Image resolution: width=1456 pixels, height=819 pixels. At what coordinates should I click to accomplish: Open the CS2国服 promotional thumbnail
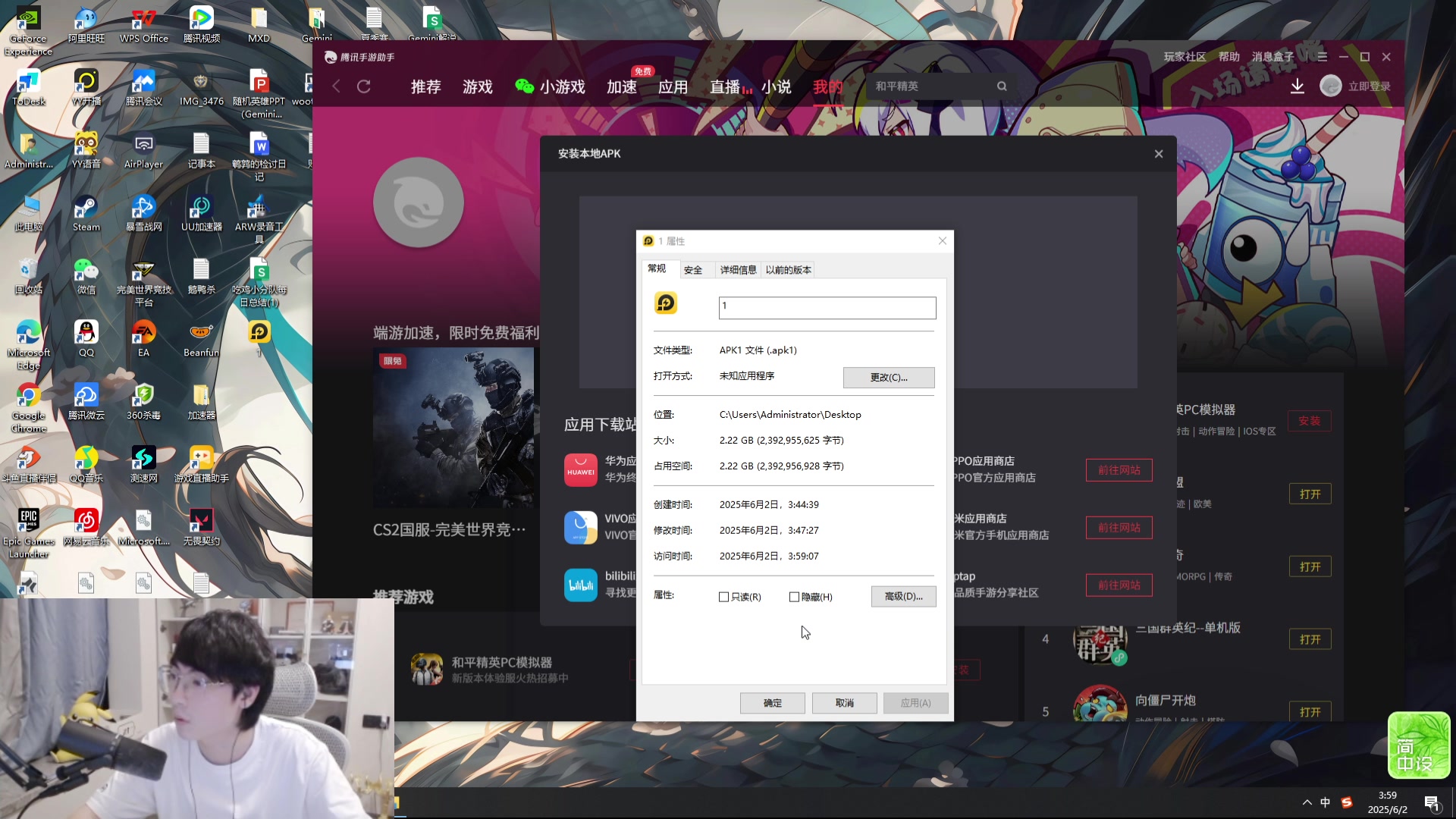click(453, 428)
